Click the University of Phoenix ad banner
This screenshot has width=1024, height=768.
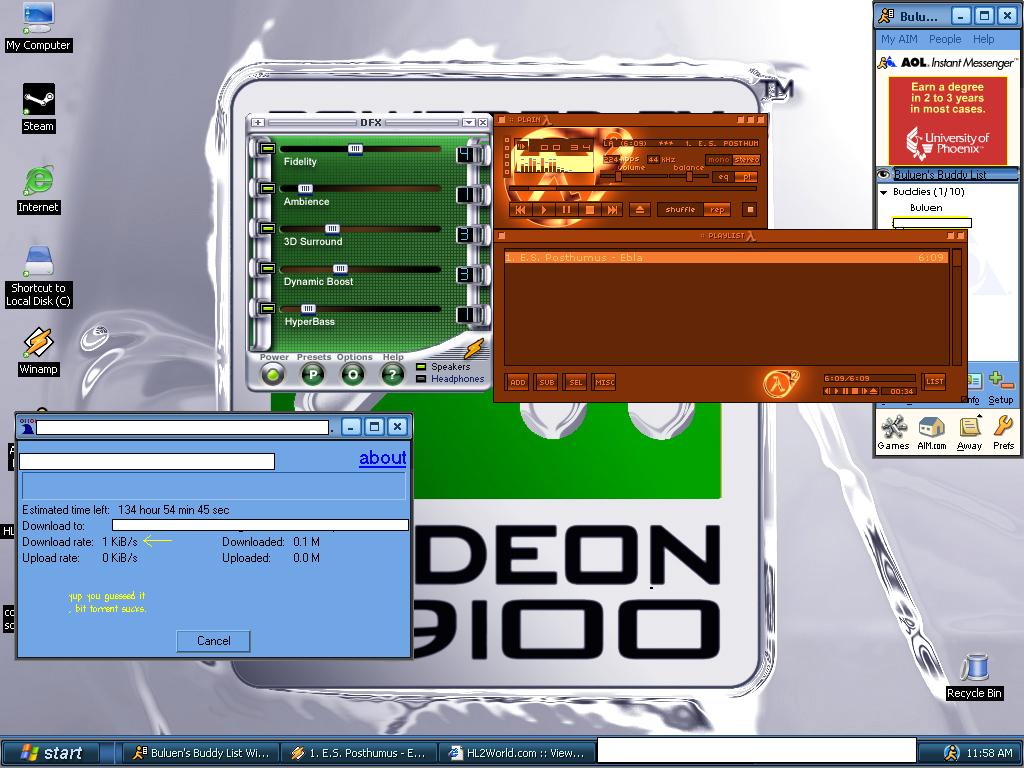(948, 120)
